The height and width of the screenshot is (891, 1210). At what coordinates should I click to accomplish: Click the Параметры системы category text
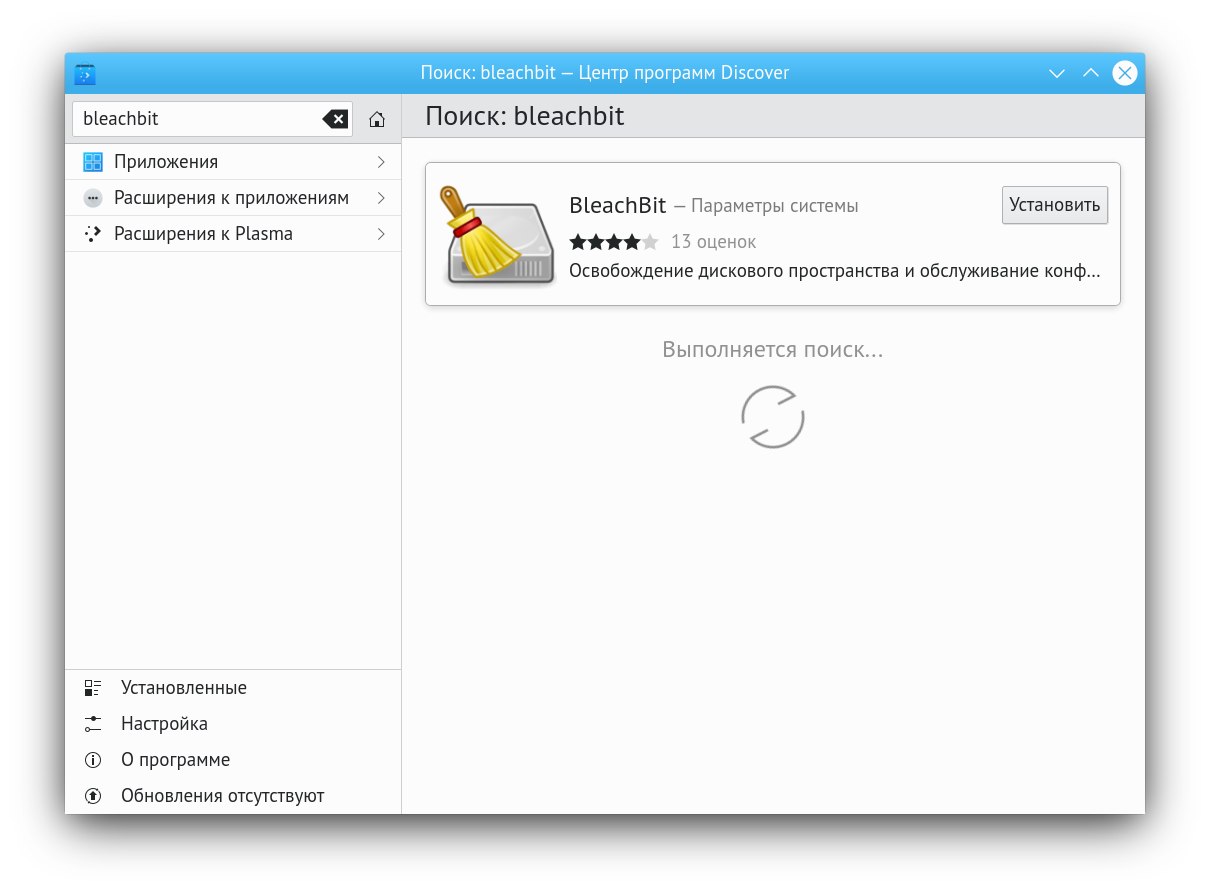[x=775, y=206]
